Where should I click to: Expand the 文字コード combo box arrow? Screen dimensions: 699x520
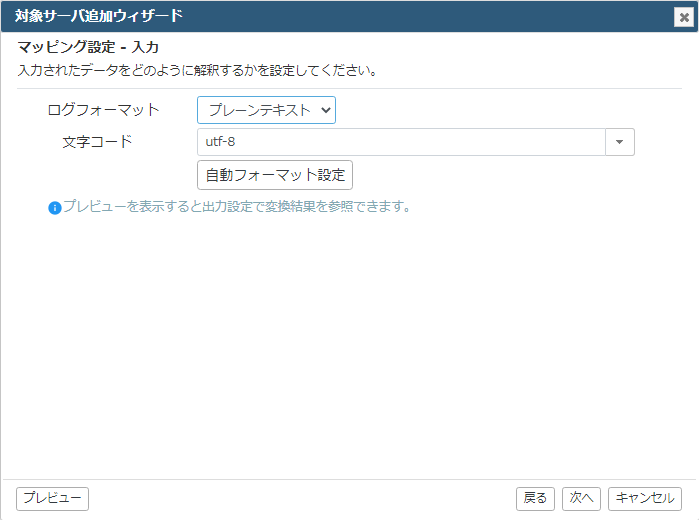620,142
